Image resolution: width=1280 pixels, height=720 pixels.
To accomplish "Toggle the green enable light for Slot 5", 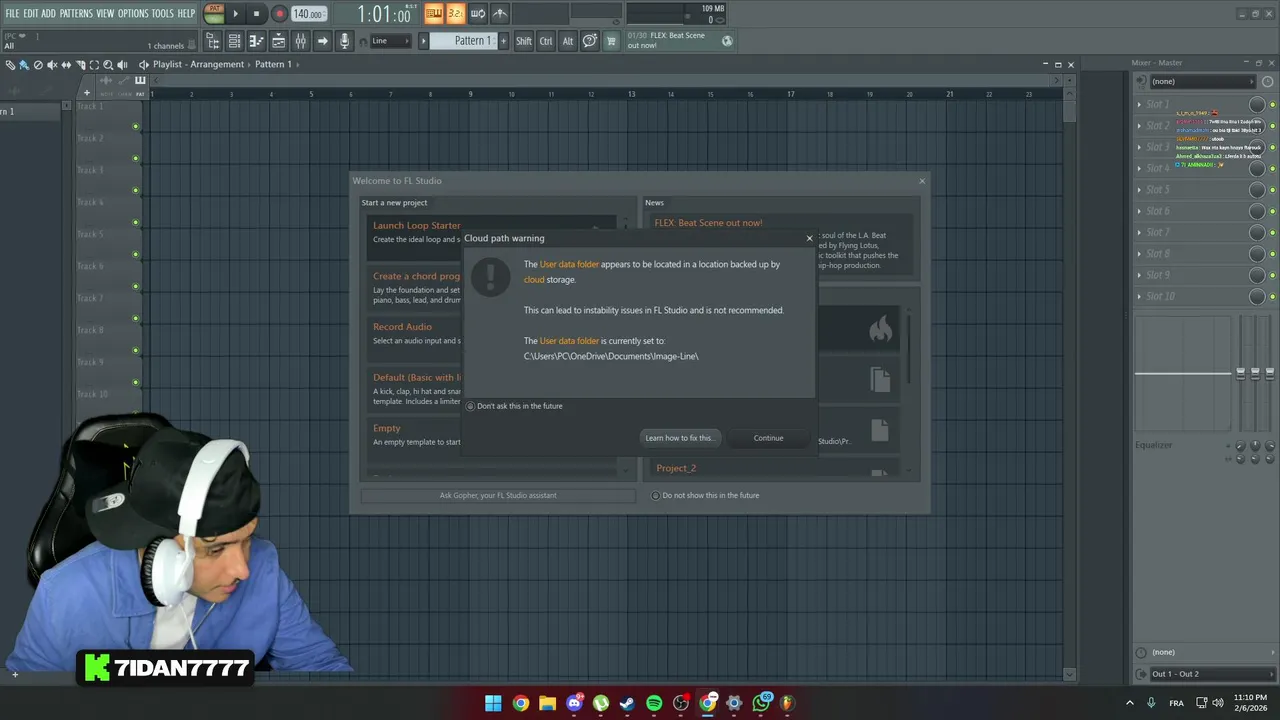I will (x=1272, y=190).
